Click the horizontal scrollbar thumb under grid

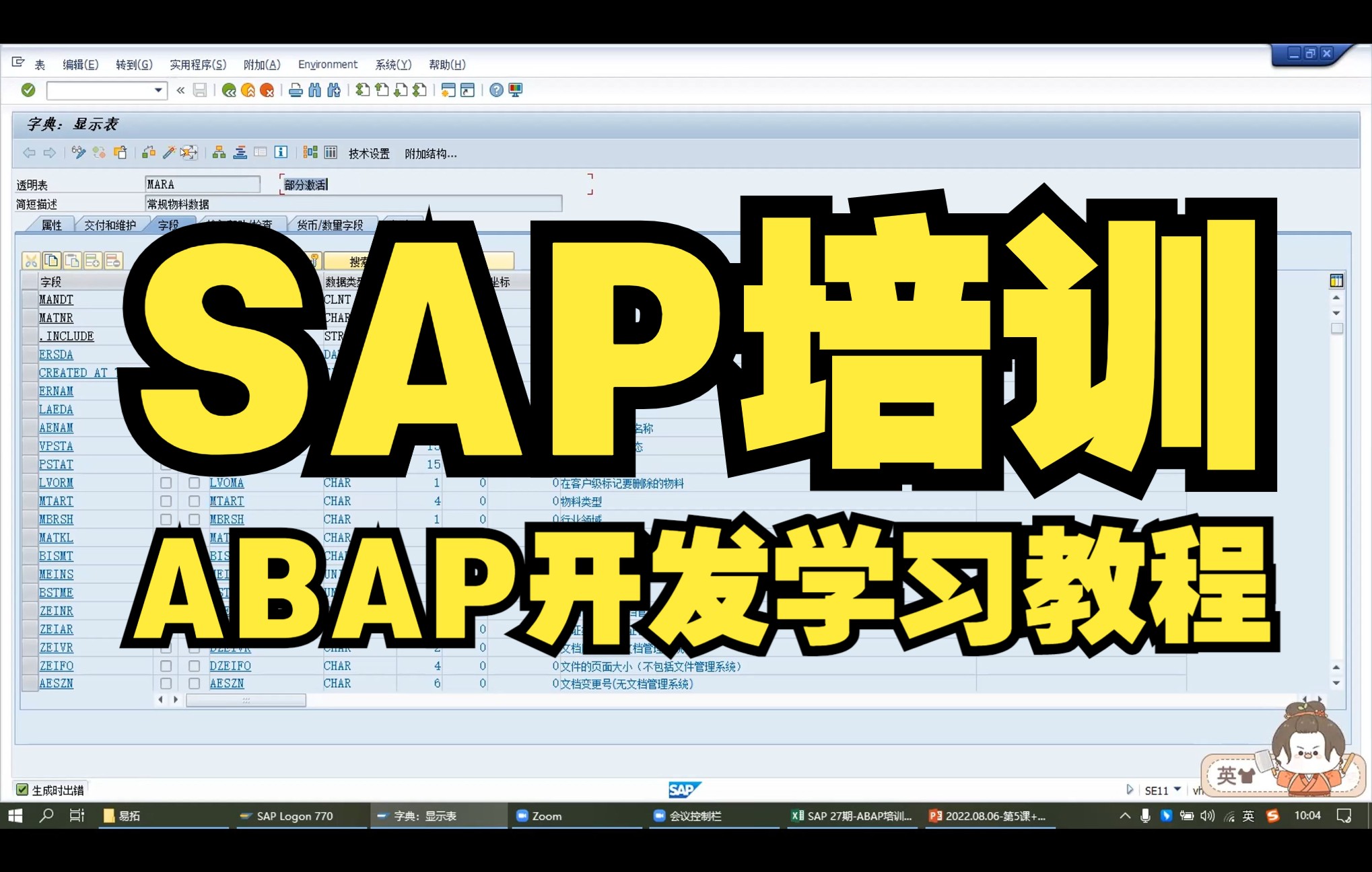(x=246, y=700)
